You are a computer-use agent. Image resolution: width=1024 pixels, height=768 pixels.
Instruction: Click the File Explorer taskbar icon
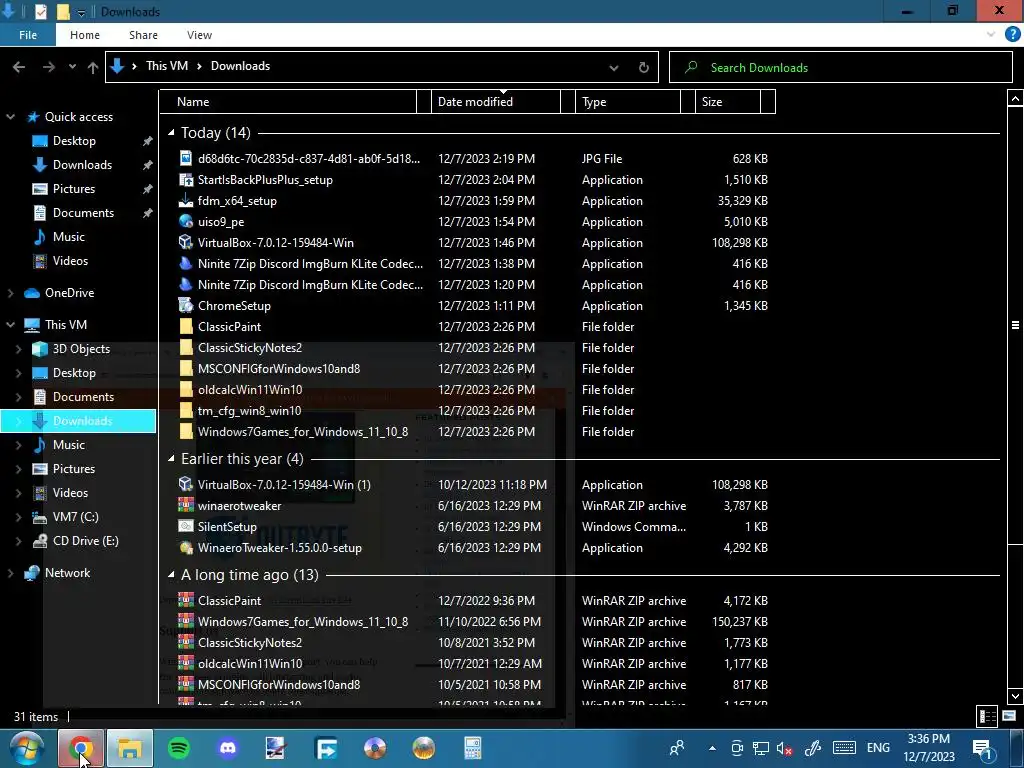[x=130, y=748]
